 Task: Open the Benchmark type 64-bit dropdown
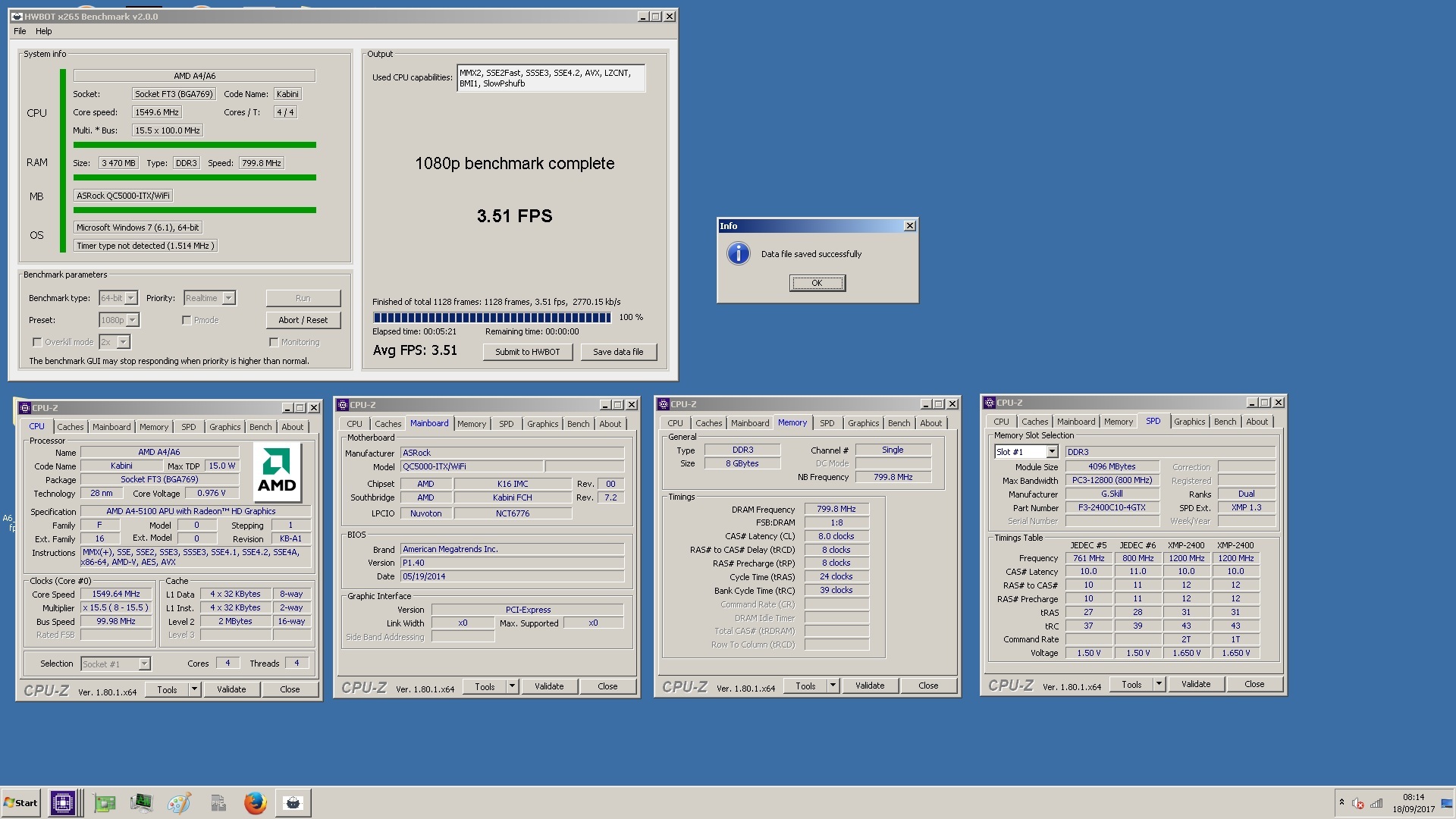131,298
